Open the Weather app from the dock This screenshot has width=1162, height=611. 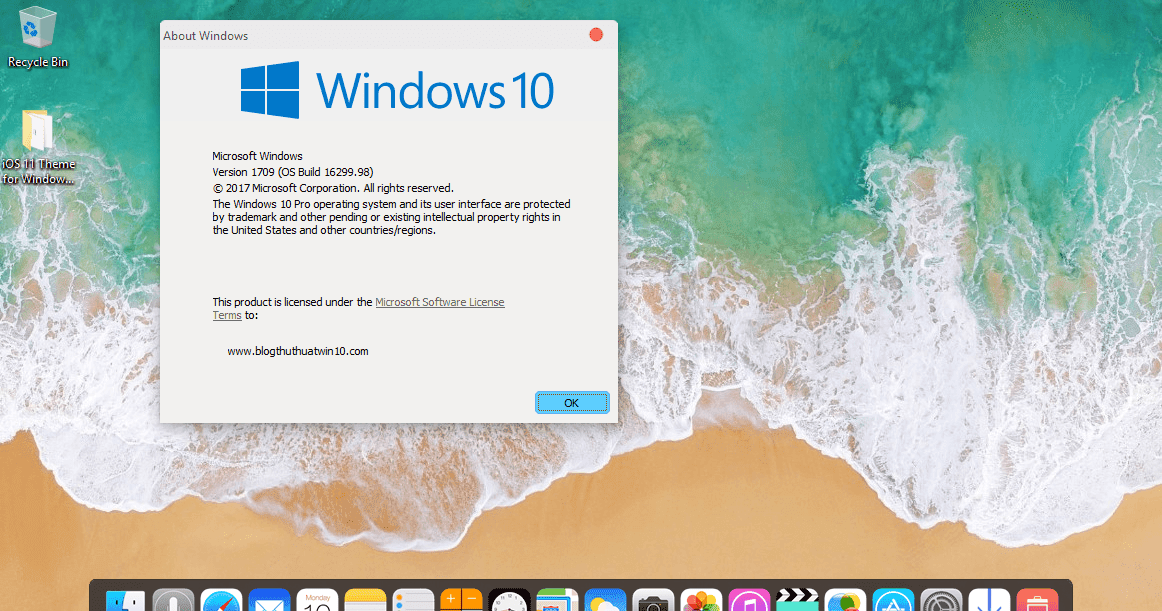(605, 600)
